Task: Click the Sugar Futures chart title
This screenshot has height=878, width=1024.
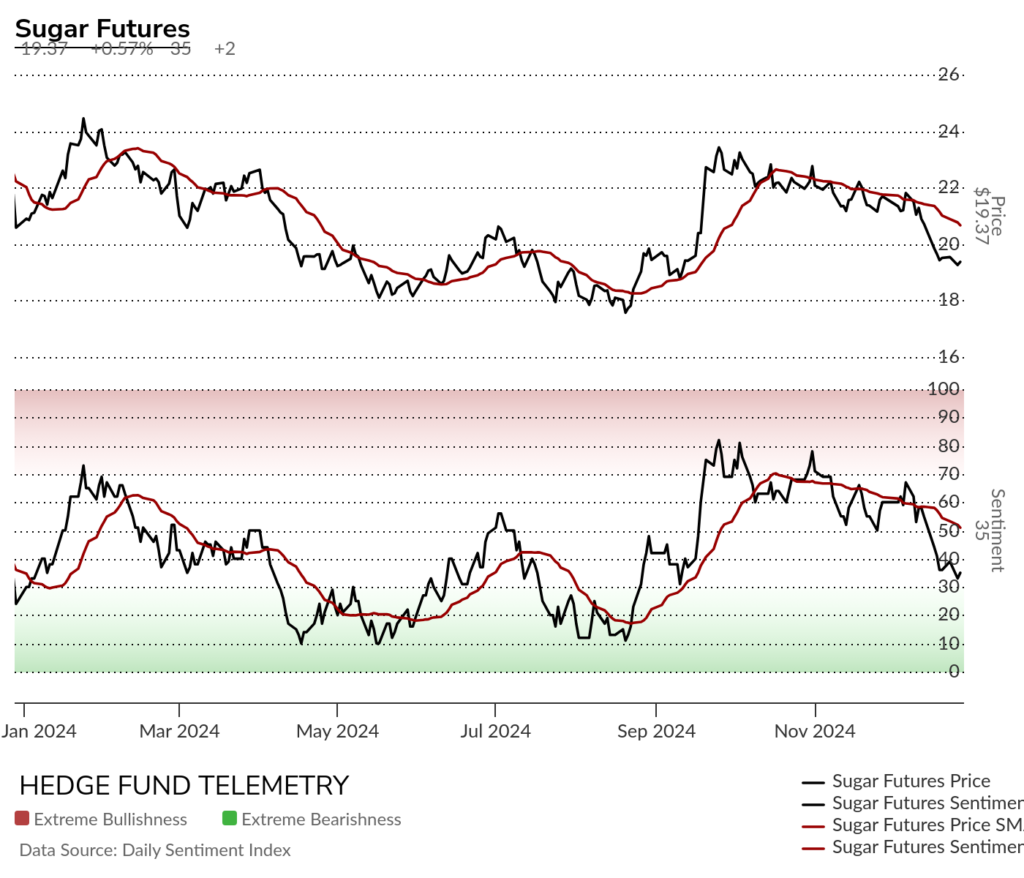Action: [x=103, y=29]
